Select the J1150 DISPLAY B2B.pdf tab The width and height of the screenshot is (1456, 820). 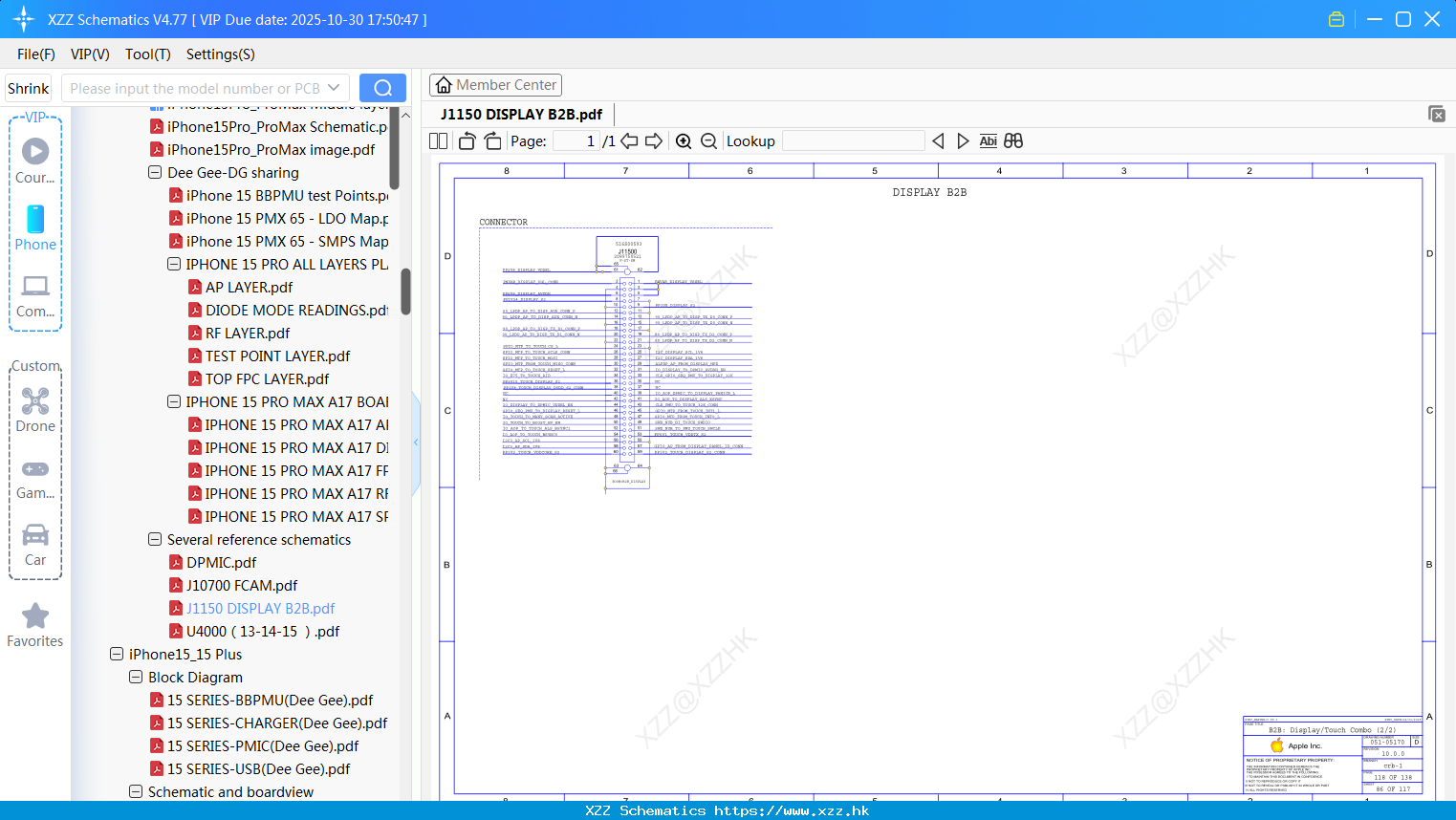tap(521, 115)
